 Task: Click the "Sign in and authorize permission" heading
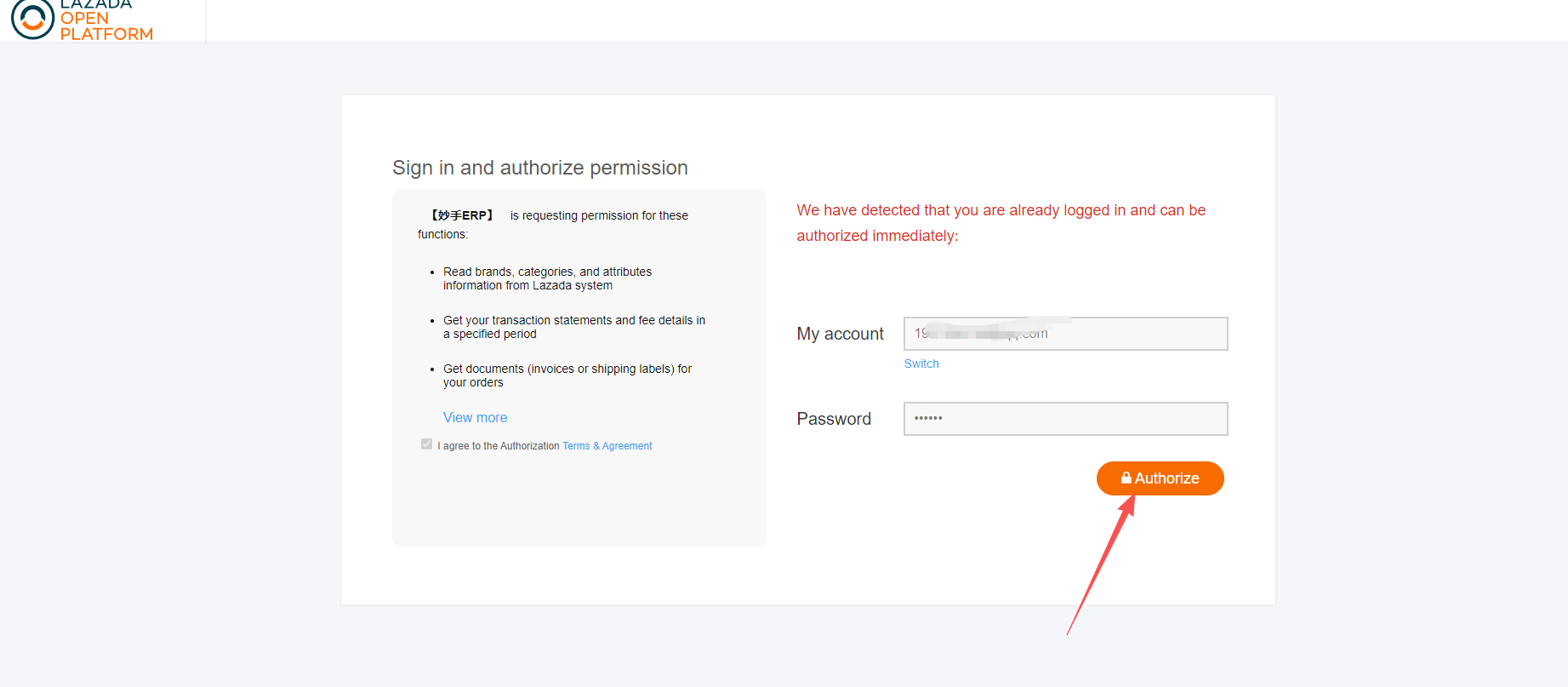coord(539,168)
